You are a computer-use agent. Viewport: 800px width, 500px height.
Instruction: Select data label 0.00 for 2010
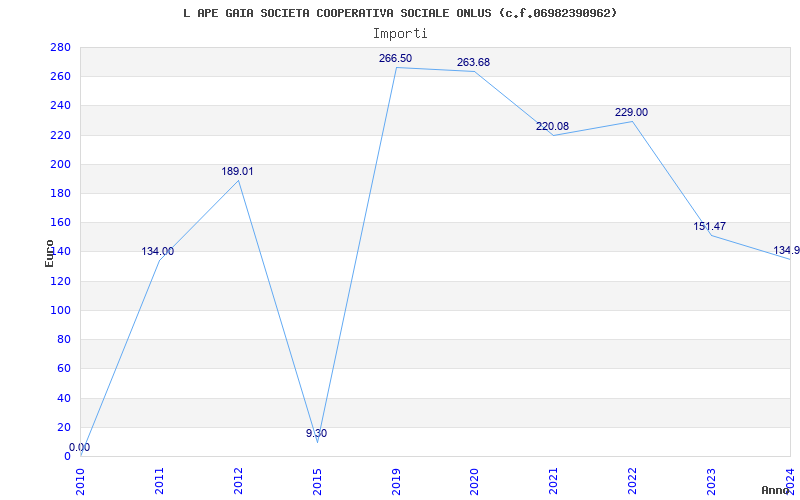click(x=80, y=447)
